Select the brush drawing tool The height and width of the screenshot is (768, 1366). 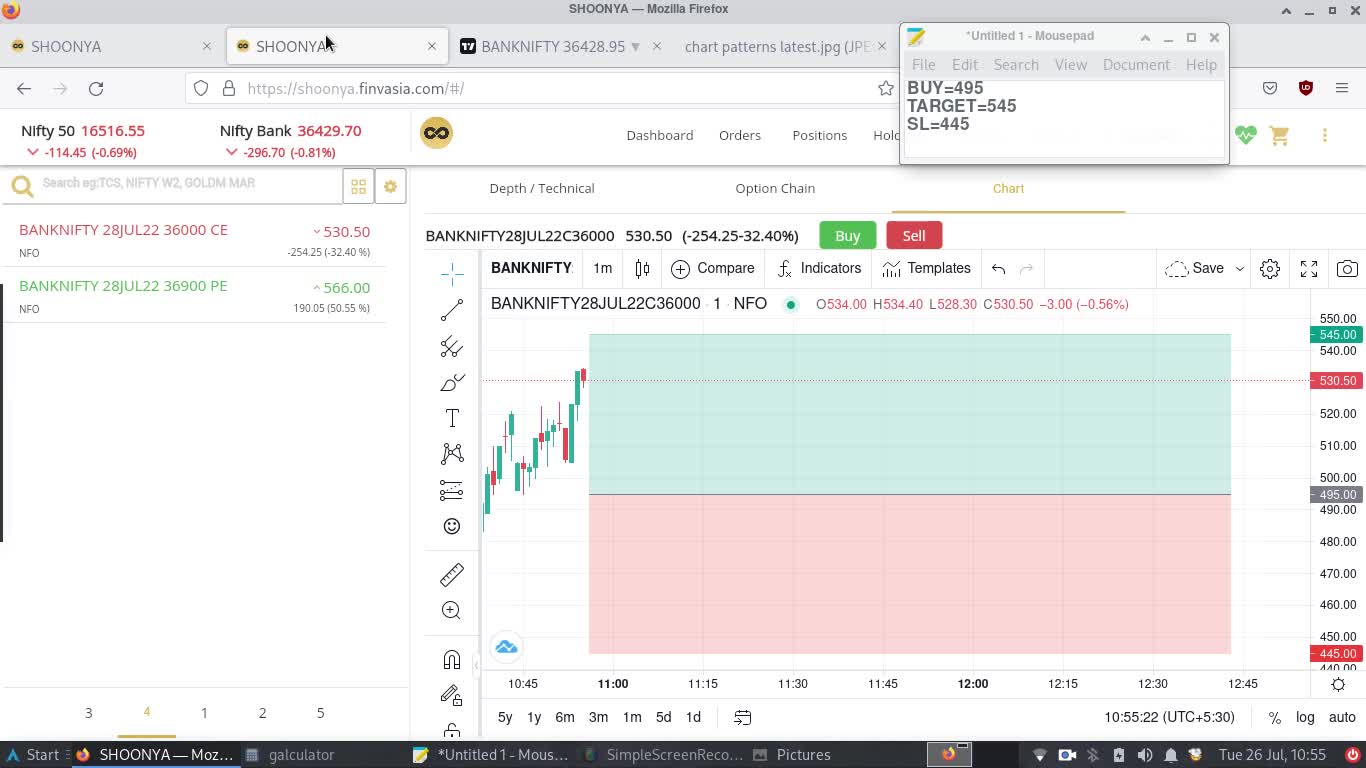point(452,383)
